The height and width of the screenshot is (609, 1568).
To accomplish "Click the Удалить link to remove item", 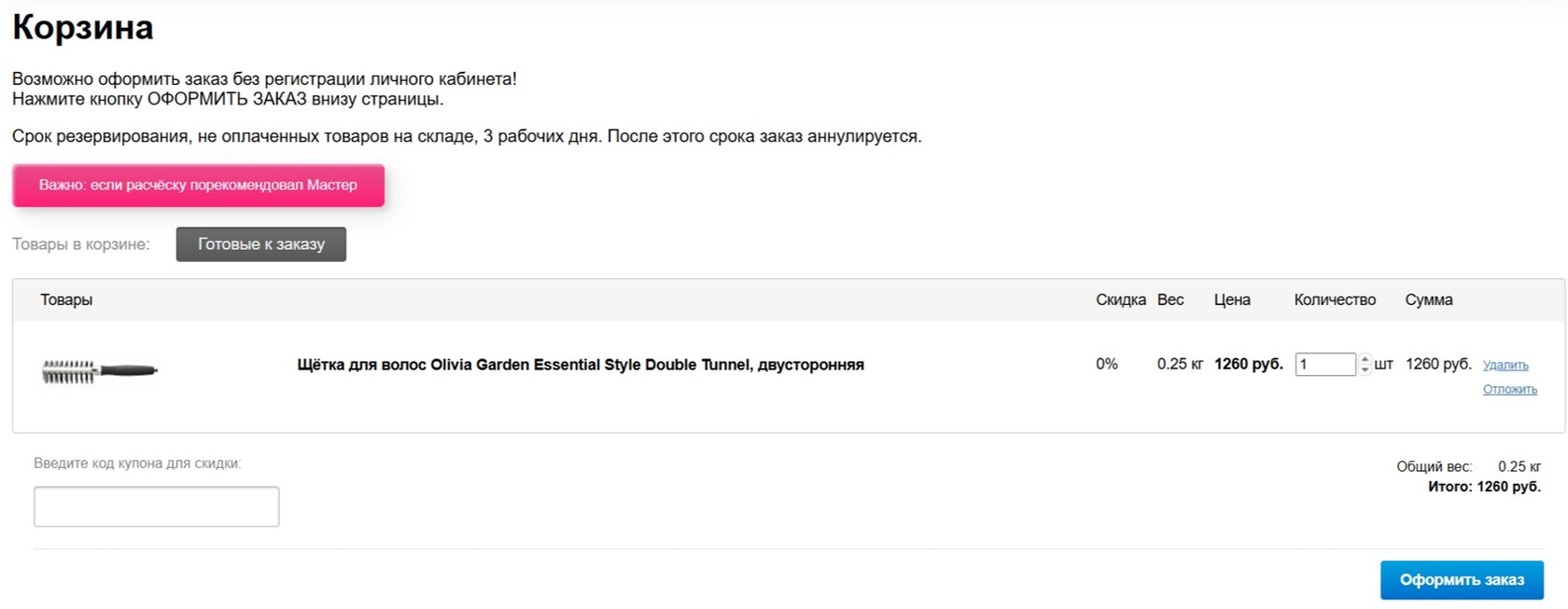I will pyautogui.click(x=1505, y=366).
